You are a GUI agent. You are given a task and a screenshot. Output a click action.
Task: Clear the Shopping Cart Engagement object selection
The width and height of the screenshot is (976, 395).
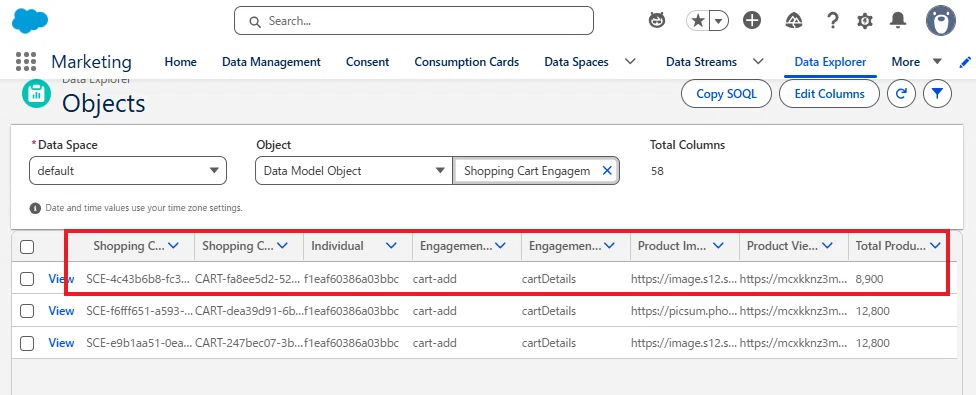click(607, 170)
